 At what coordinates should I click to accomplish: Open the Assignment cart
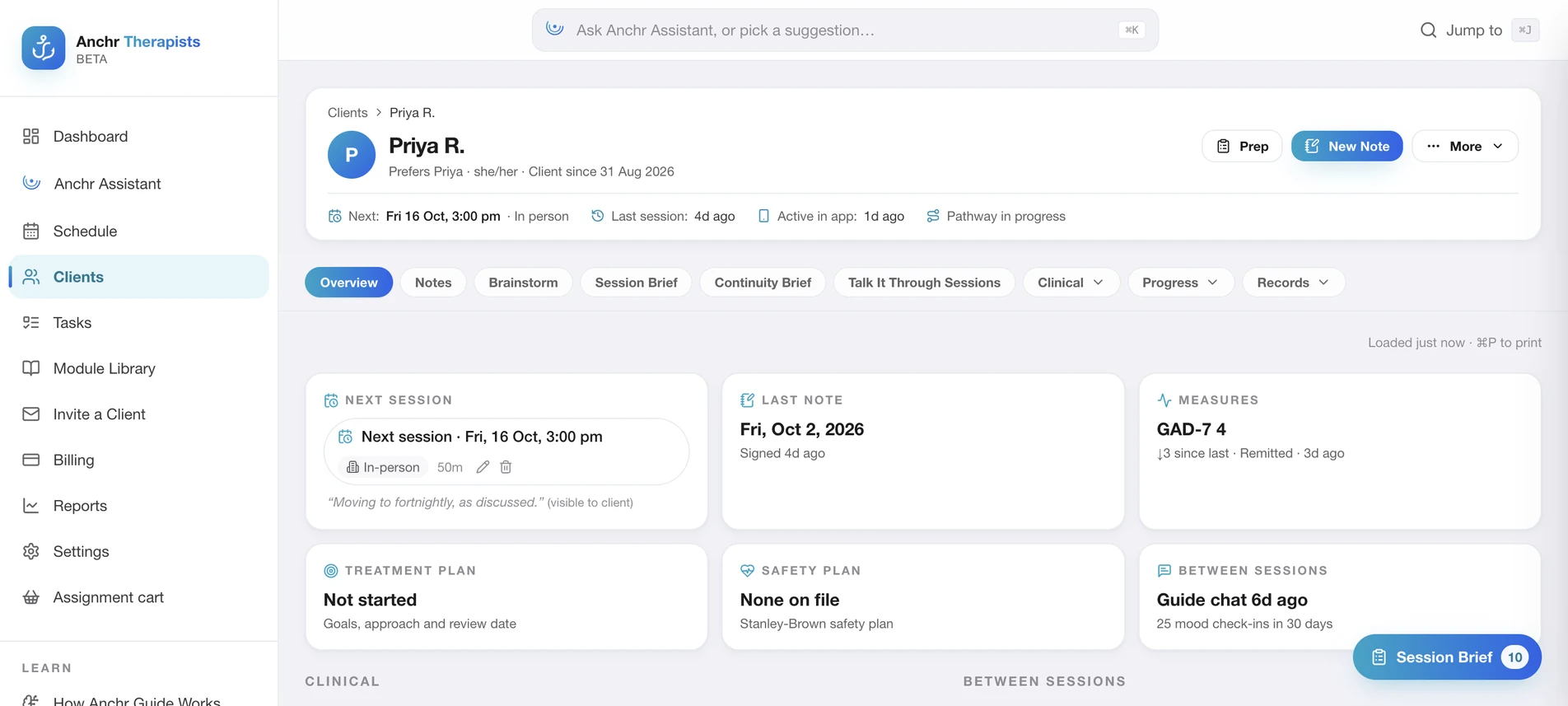click(x=108, y=597)
